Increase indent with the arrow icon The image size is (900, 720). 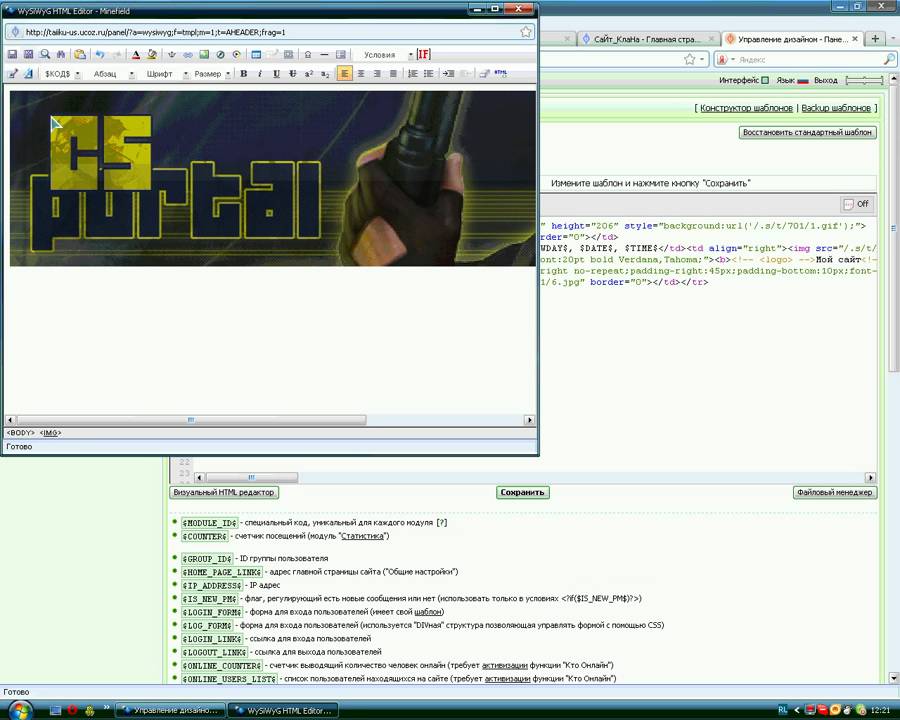pos(448,73)
